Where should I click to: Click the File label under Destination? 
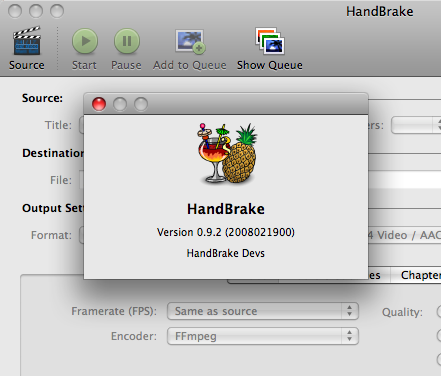61,180
